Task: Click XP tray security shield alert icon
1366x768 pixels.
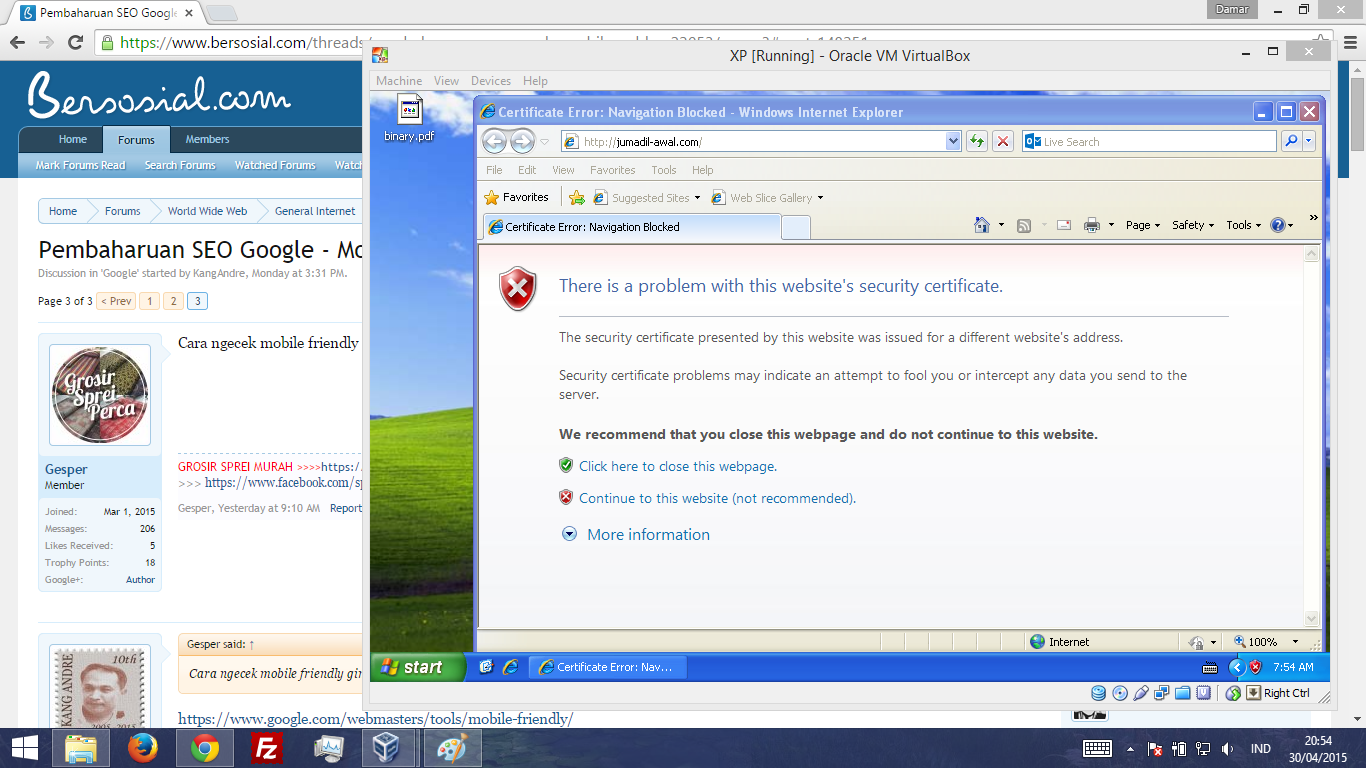Action: click(1255, 667)
